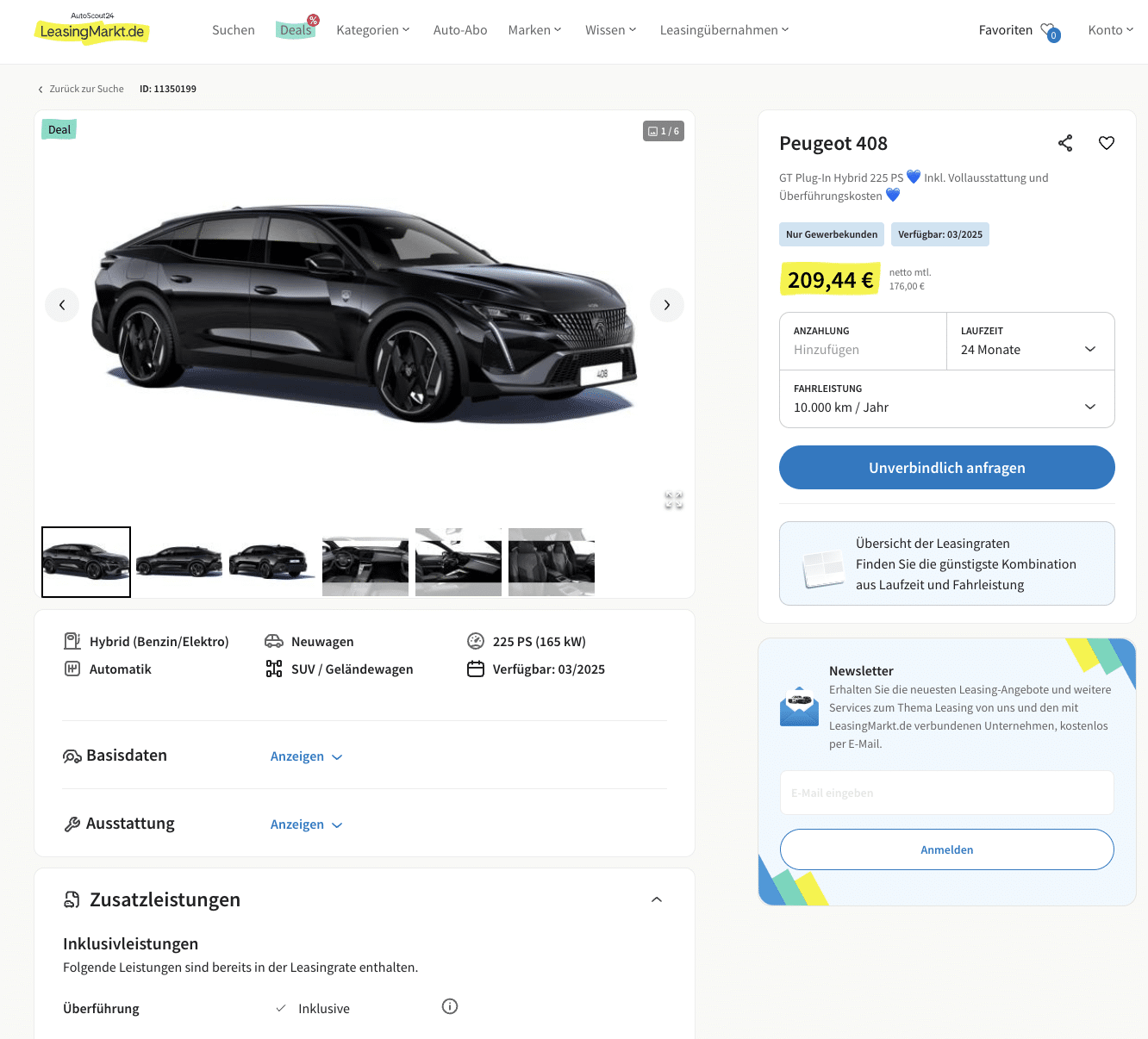Open Favoriten heart icon in header
This screenshot has height=1039, width=1148.
[1050, 31]
